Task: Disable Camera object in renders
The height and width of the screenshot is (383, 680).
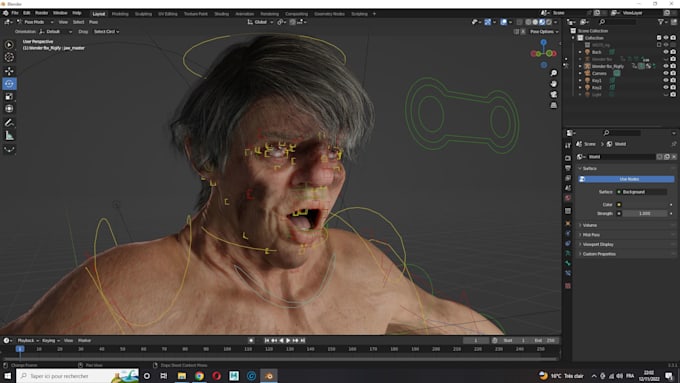Action: 673,73
